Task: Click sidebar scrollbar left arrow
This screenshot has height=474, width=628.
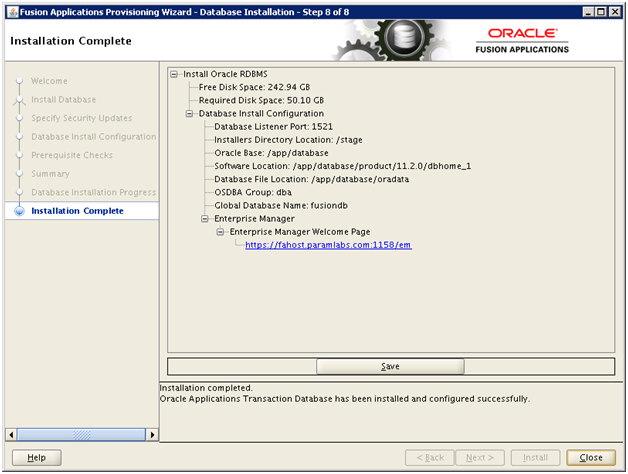Action: [x=11, y=435]
